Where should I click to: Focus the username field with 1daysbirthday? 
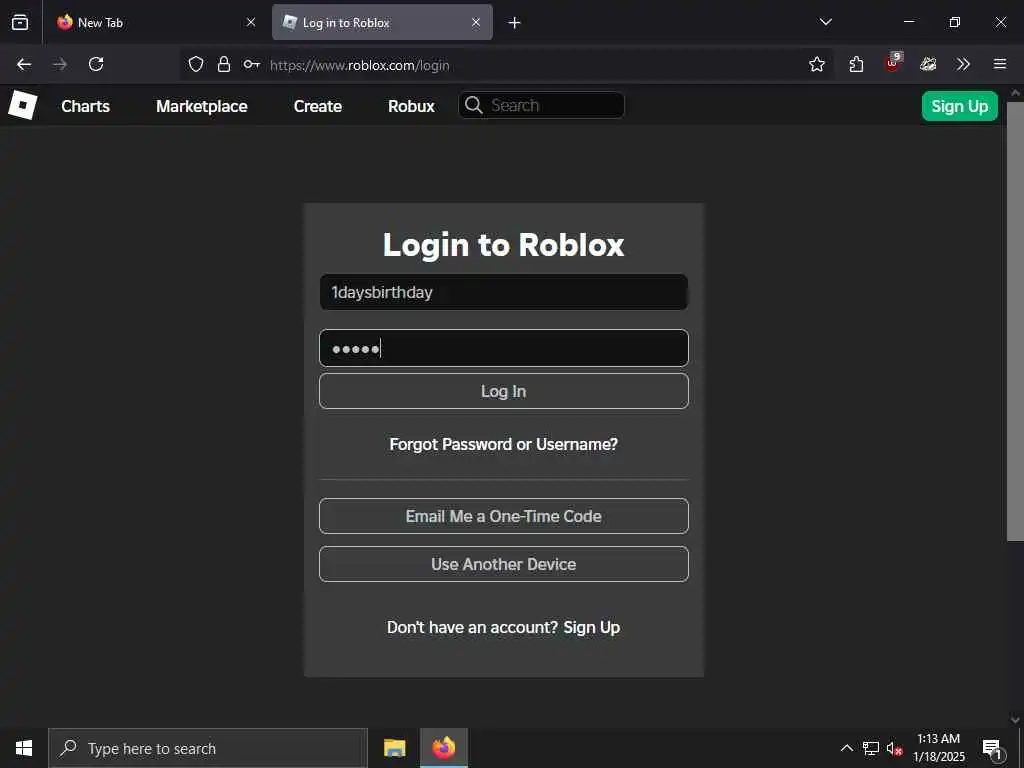504,292
